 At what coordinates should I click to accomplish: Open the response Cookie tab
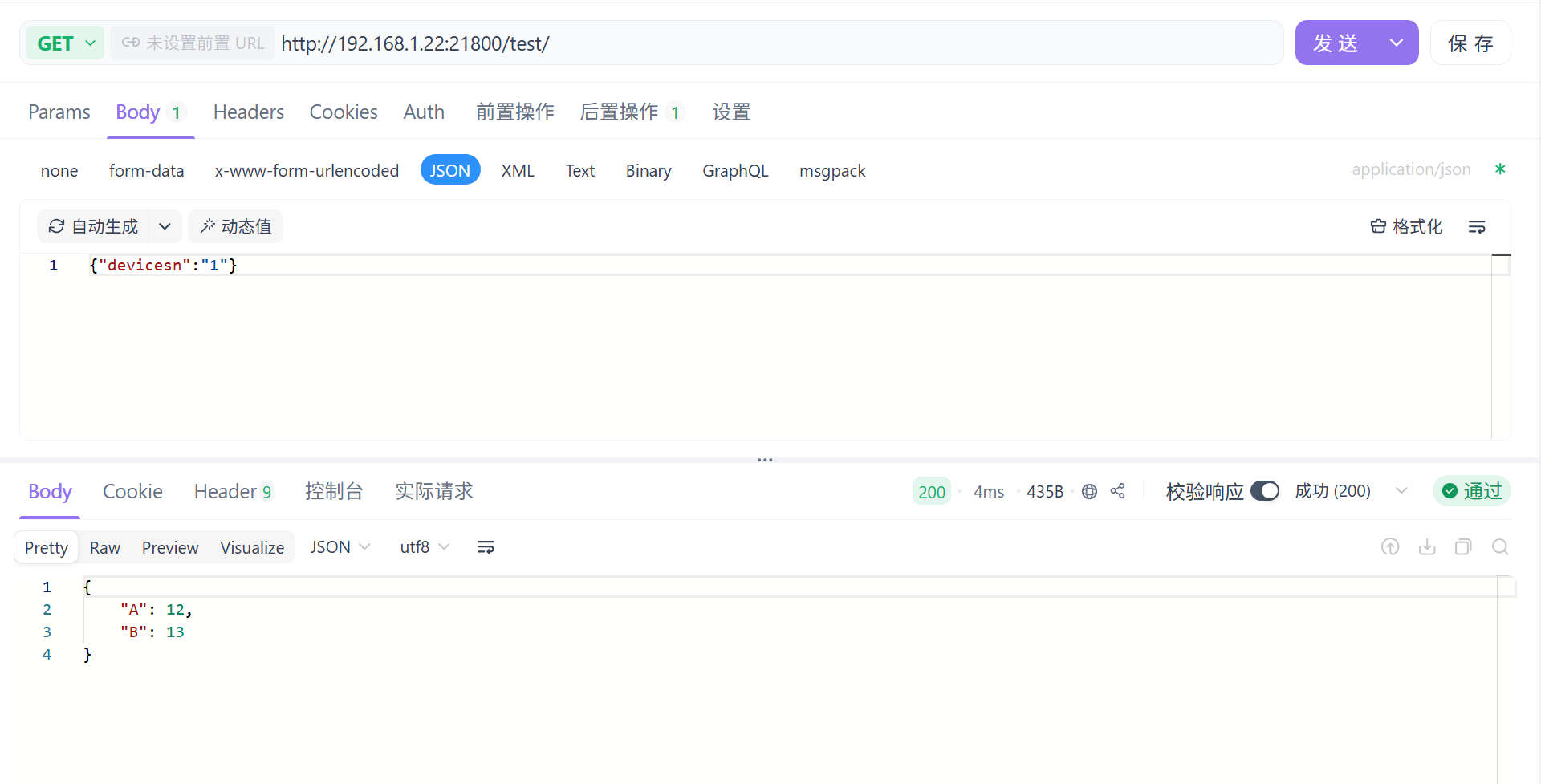pyautogui.click(x=132, y=491)
